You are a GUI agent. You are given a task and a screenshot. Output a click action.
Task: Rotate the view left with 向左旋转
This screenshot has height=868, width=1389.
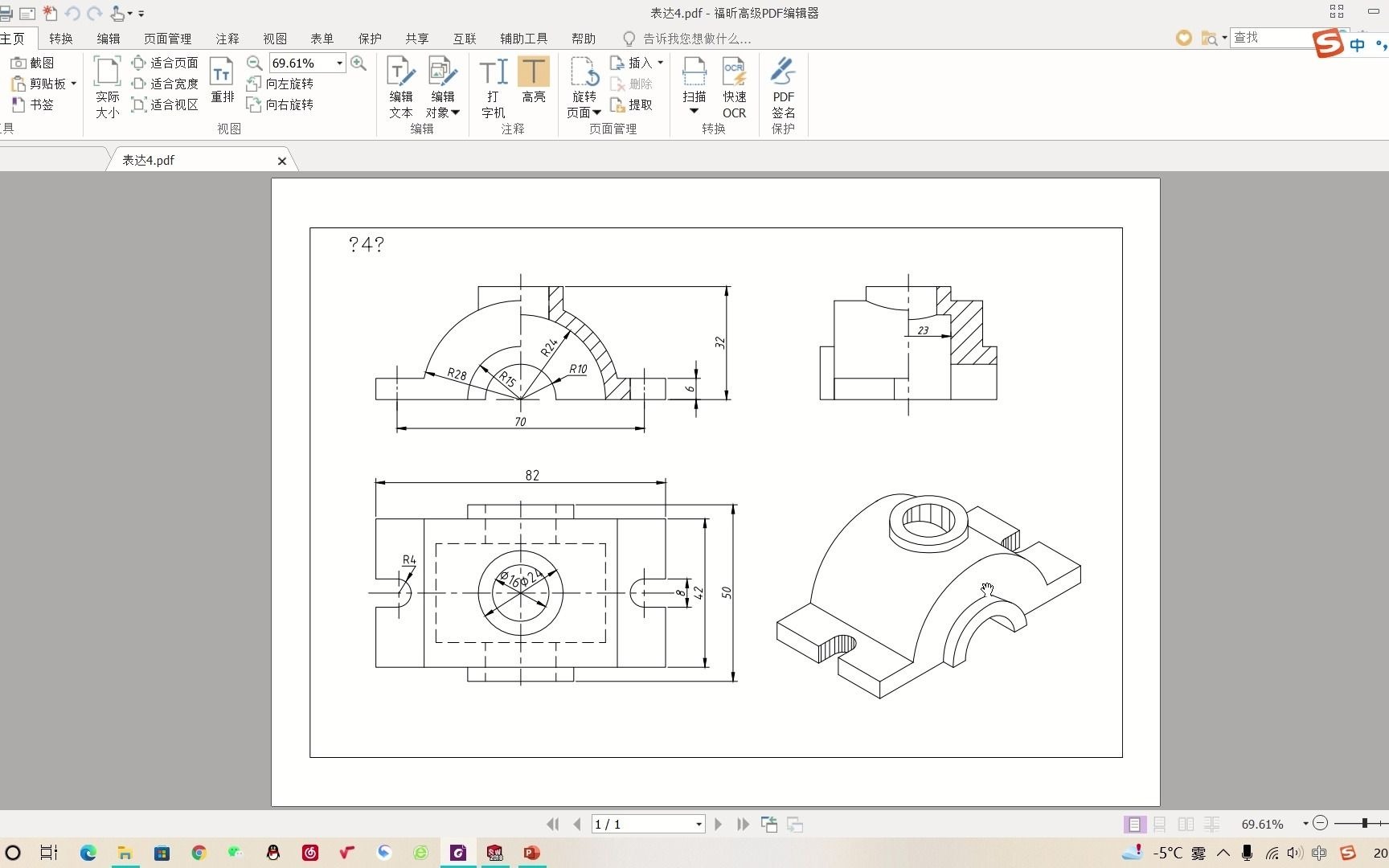tap(280, 83)
